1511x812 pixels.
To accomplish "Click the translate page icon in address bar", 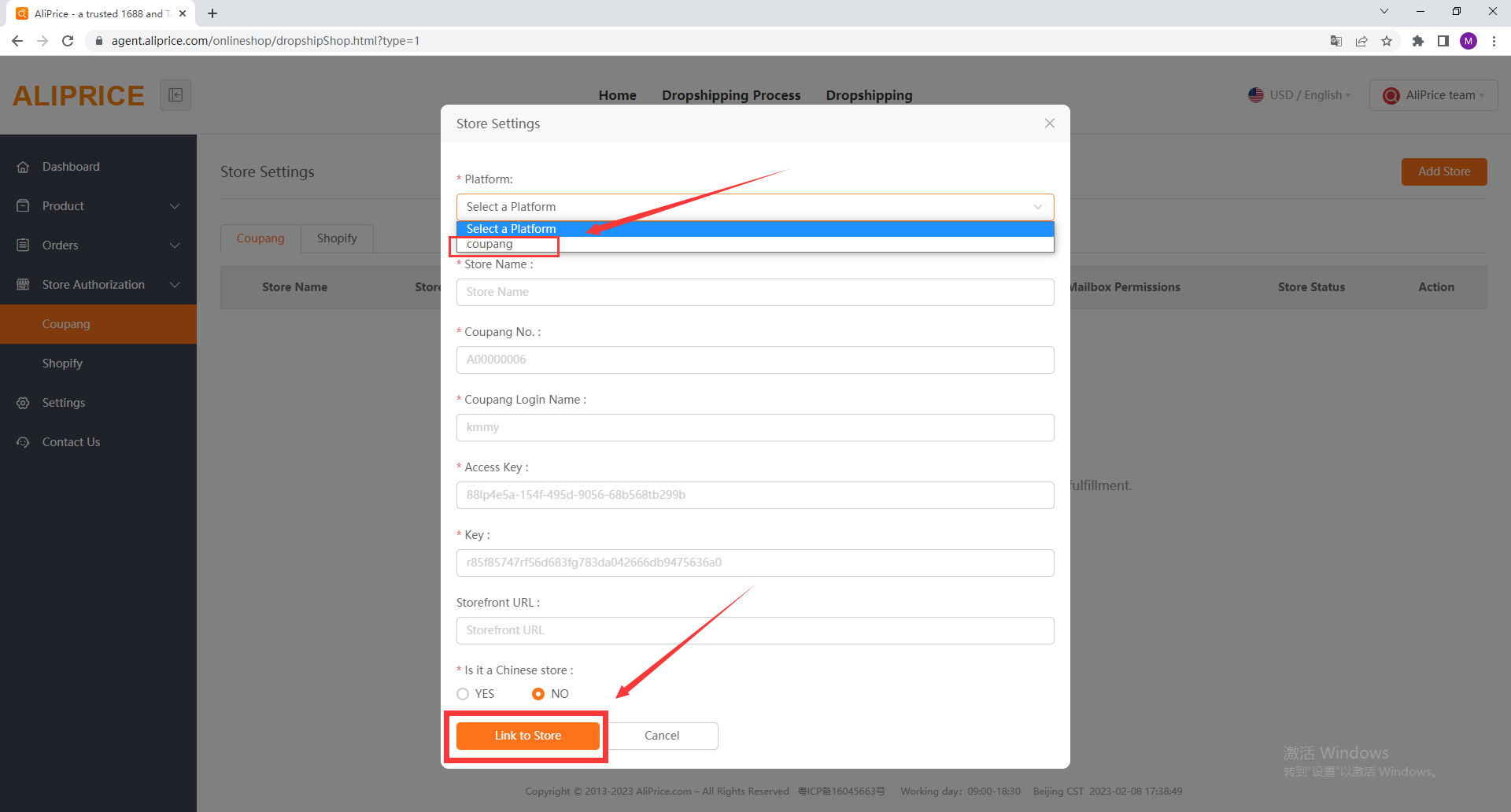I will coord(1336,41).
